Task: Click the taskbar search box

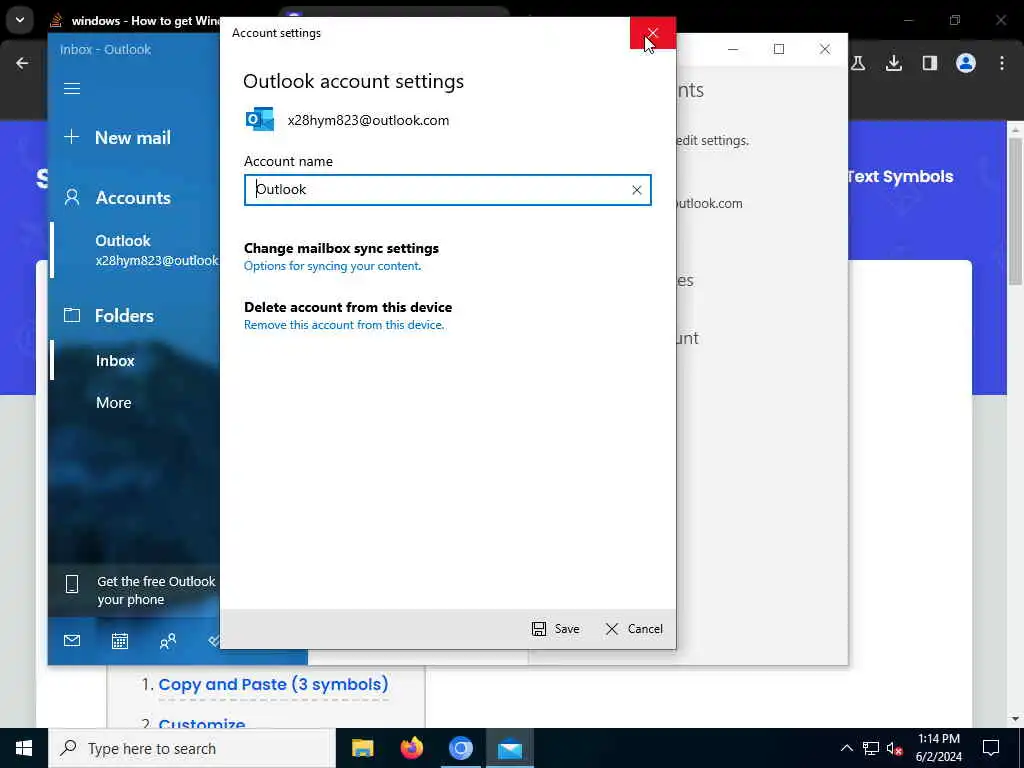Action: 192,748
